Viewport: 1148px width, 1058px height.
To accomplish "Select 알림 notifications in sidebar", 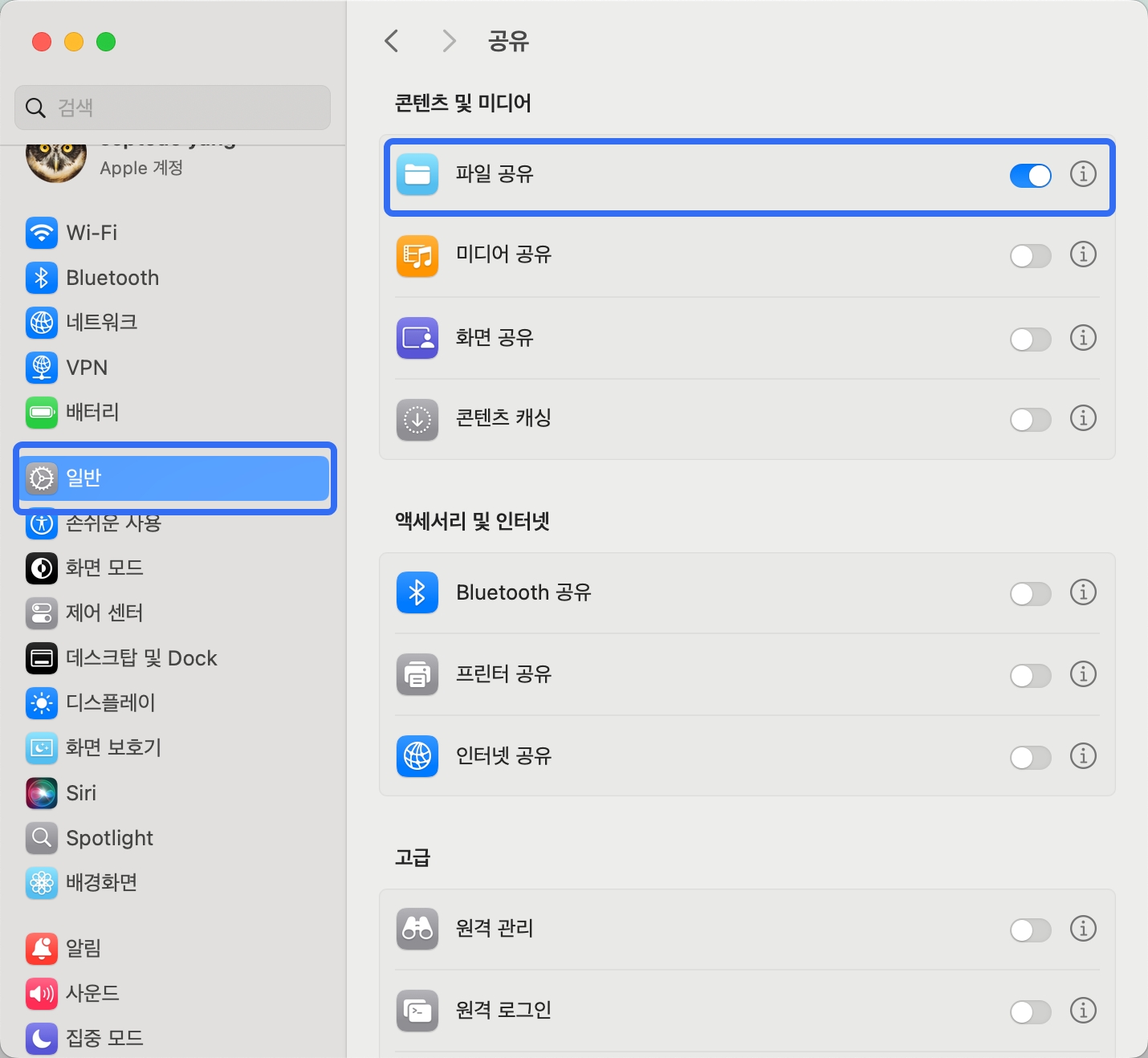I will [x=174, y=949].
